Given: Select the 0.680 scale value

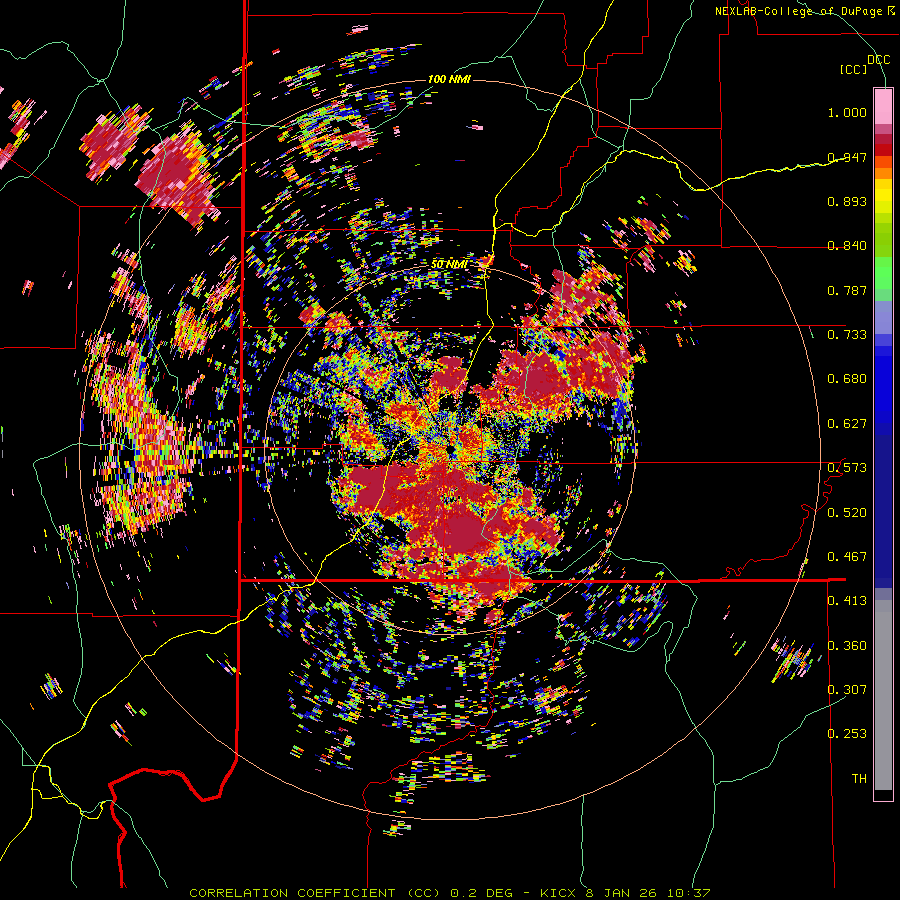Looking at the screenshot, I should click(847, 379).
